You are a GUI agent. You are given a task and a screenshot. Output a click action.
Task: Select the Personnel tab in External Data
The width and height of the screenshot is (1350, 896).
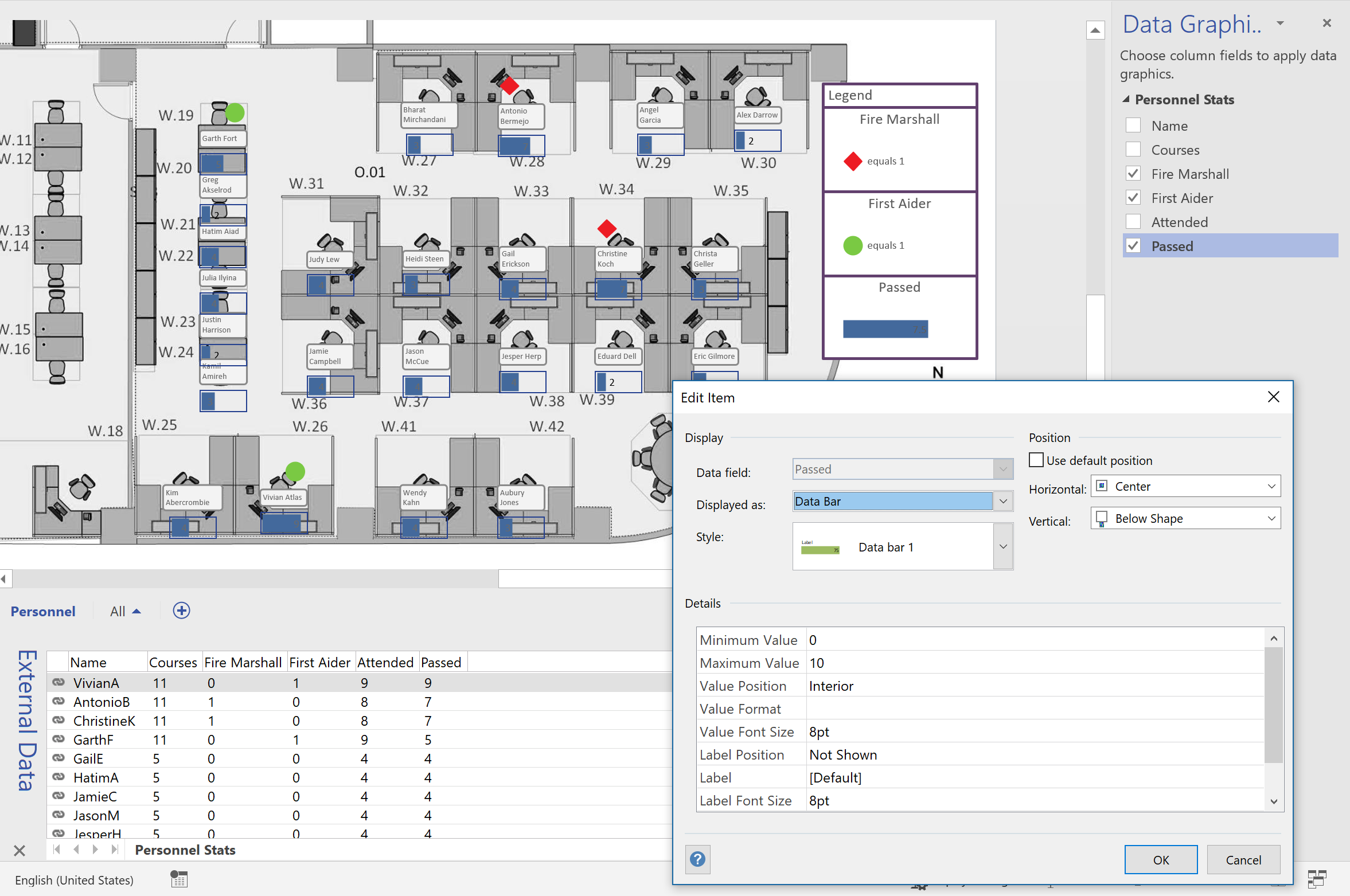42,611
